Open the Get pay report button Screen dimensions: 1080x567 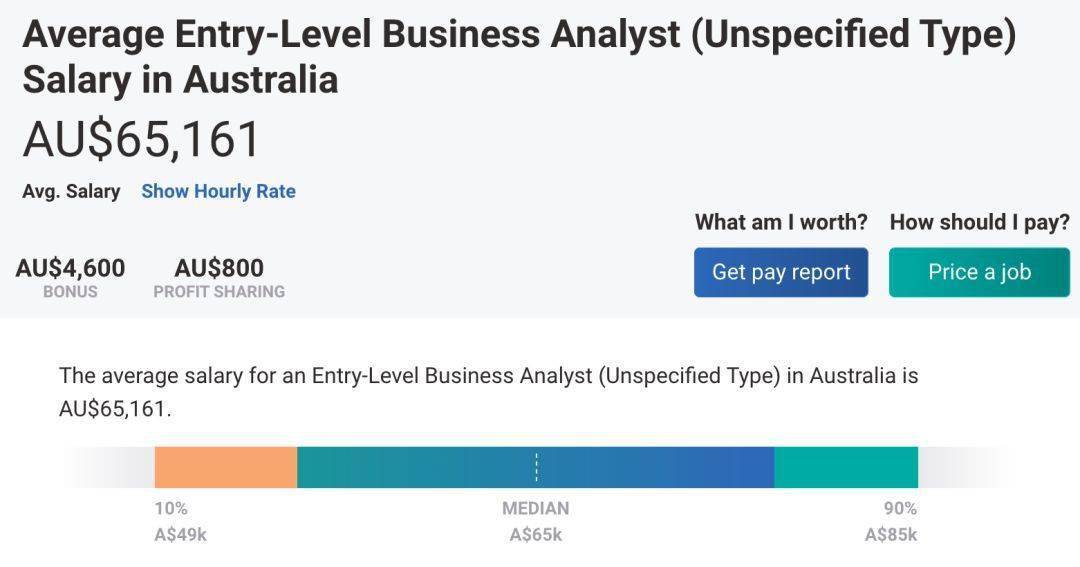click(x=781, y=272)
